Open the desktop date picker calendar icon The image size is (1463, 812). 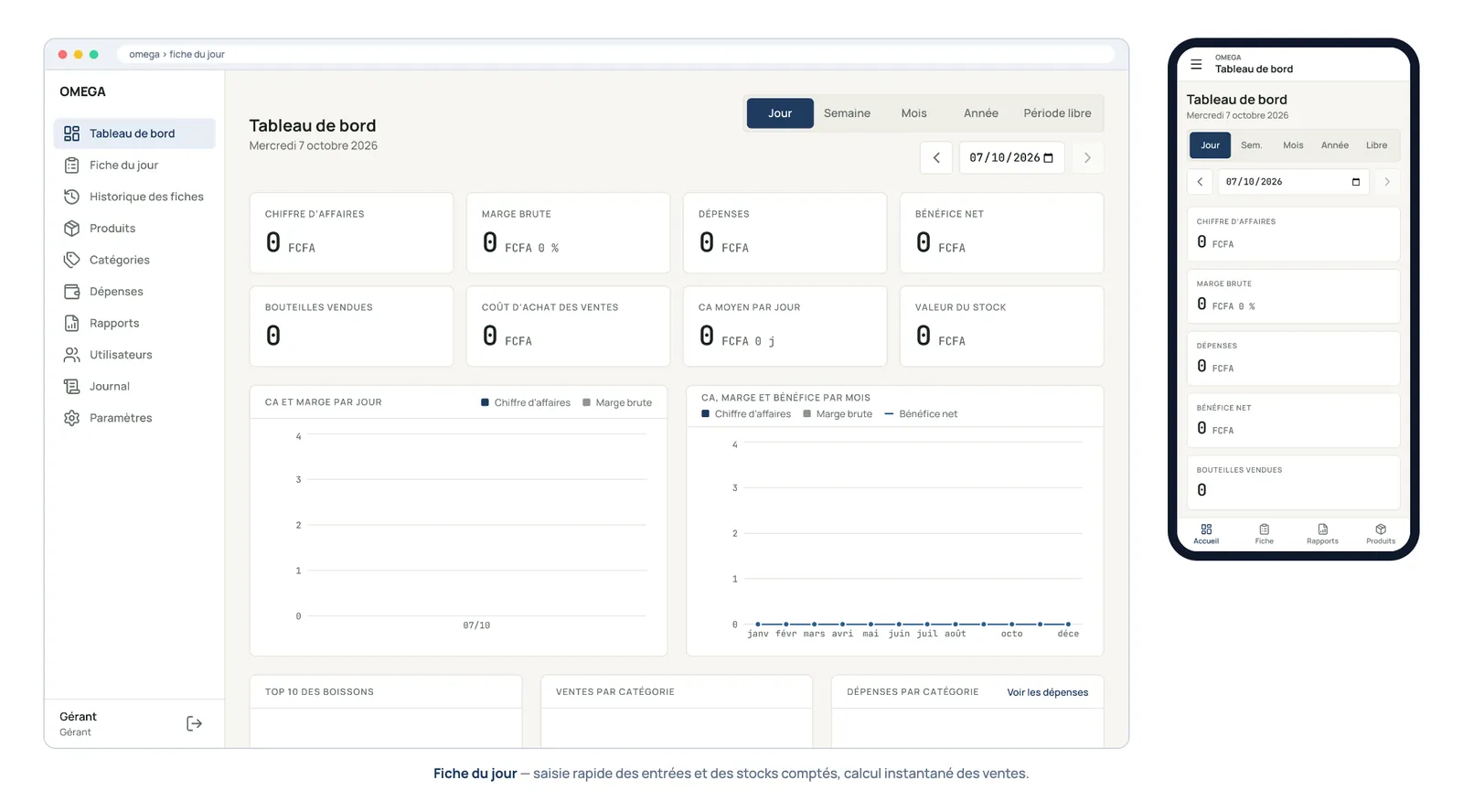[1049, 158]
